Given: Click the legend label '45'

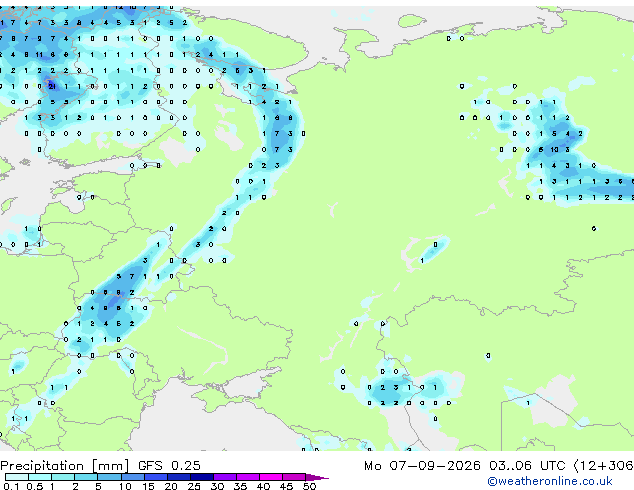Looking at the screenshot, I should click(286, 486).
